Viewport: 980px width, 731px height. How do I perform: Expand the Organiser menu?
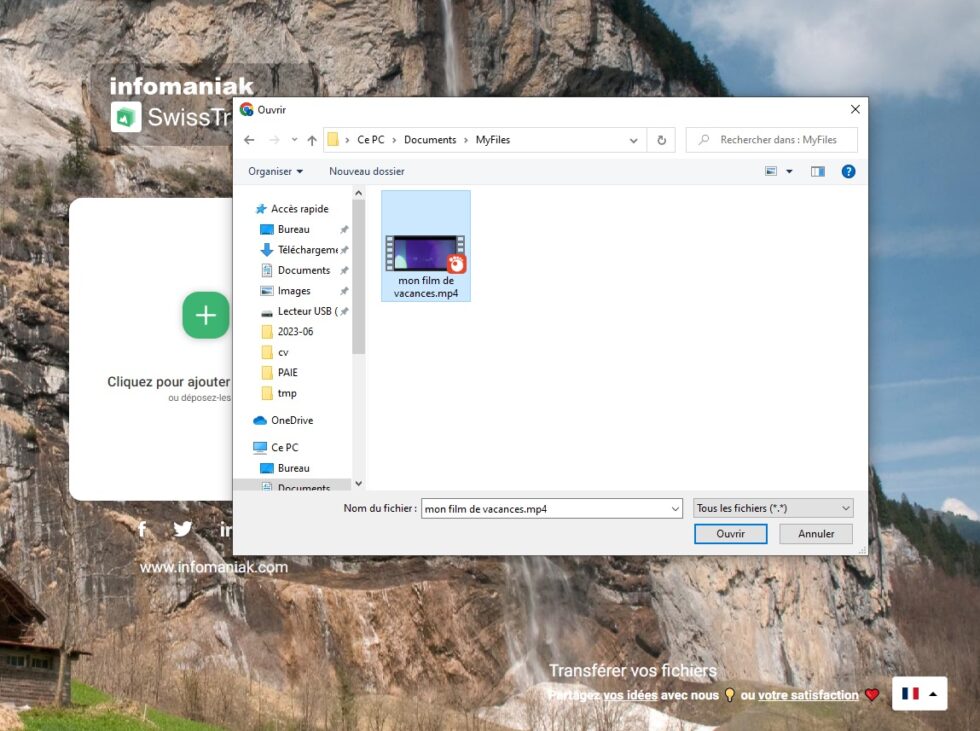(275, 171)
